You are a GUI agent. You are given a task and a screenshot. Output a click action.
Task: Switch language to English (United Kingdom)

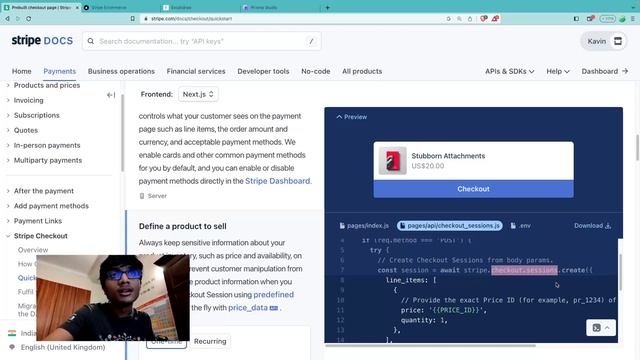point(63,347)
